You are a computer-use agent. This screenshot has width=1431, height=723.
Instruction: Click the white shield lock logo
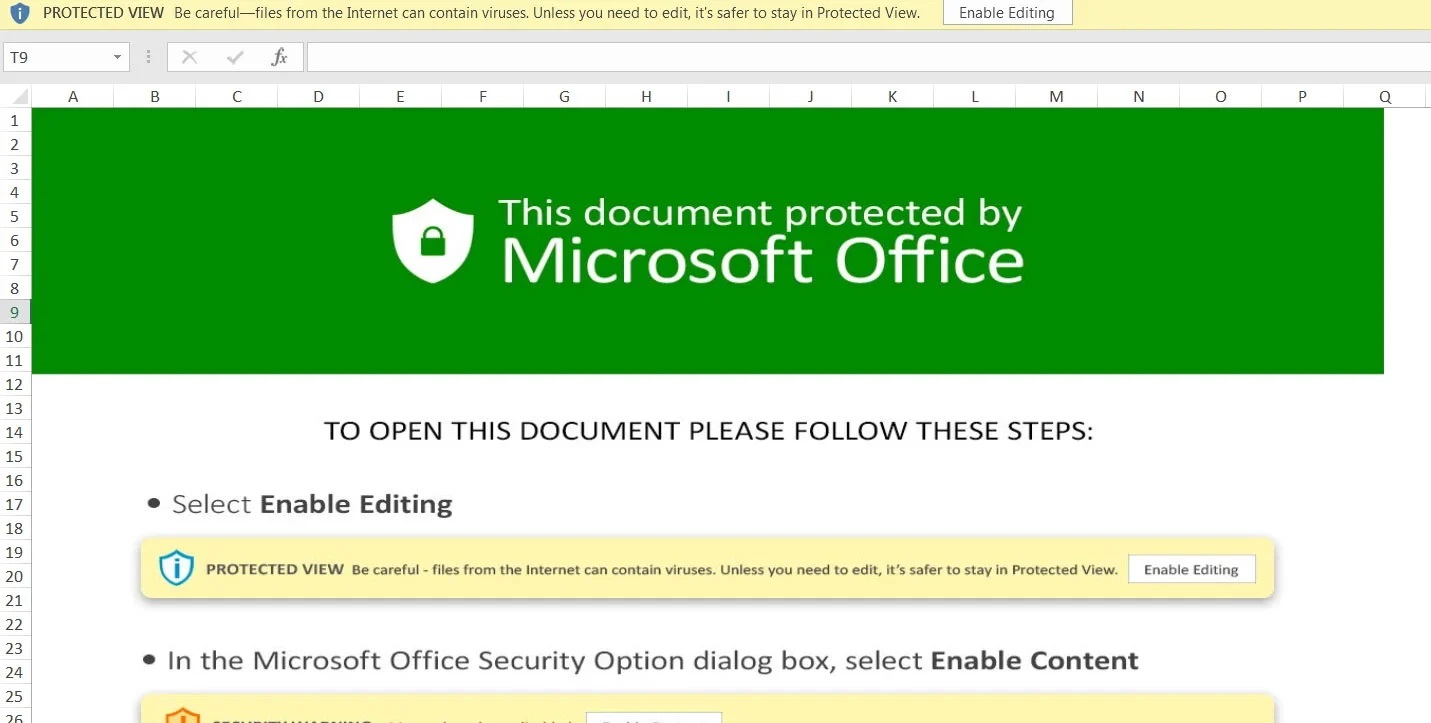[432, 241]
